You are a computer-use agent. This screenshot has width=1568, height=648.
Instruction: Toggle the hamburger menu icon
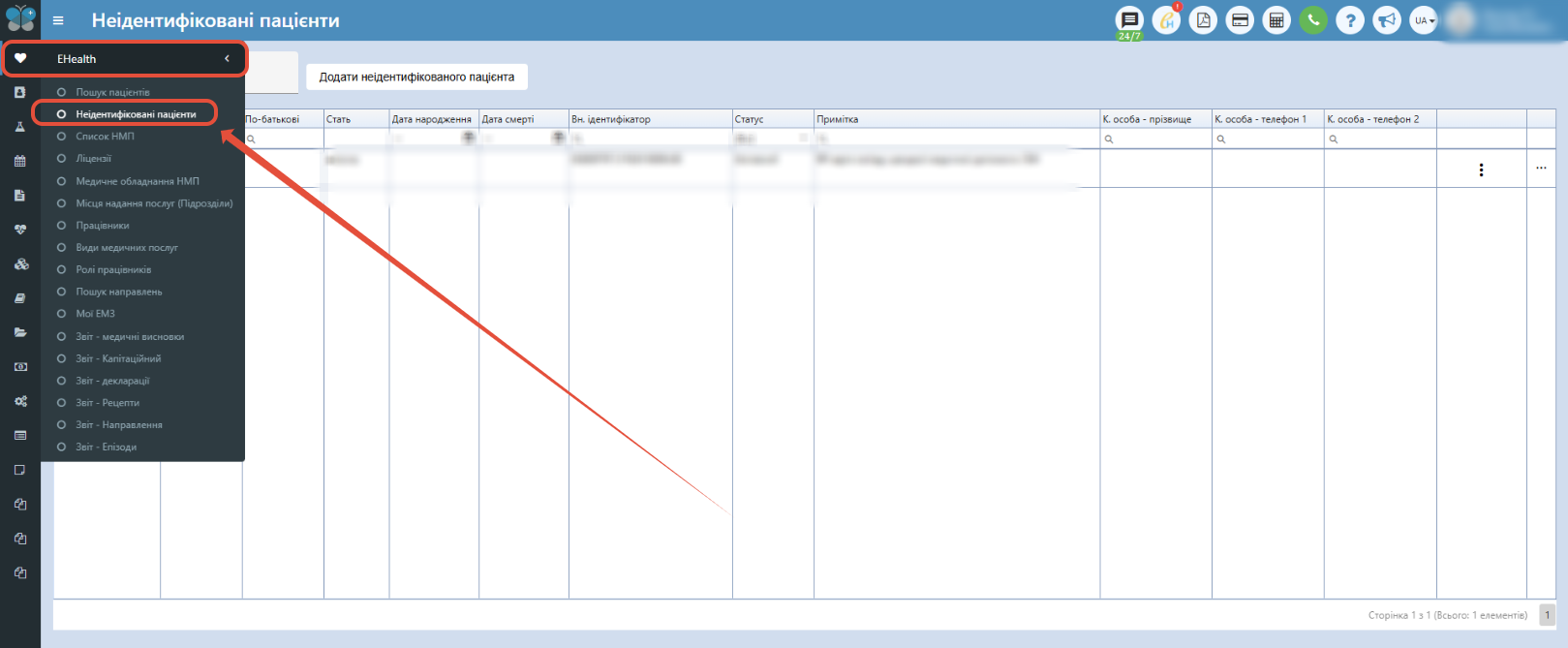pyautogui.click(x=58, y=20)
